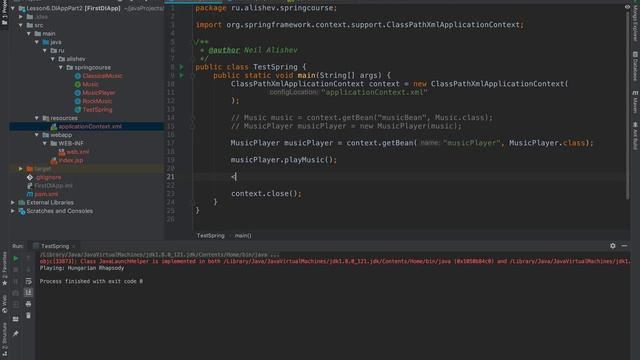Image resolution: width=640 pixels, height=360 pixels.
Task: Open the Database tool window tab
Action: coord(635,66)
